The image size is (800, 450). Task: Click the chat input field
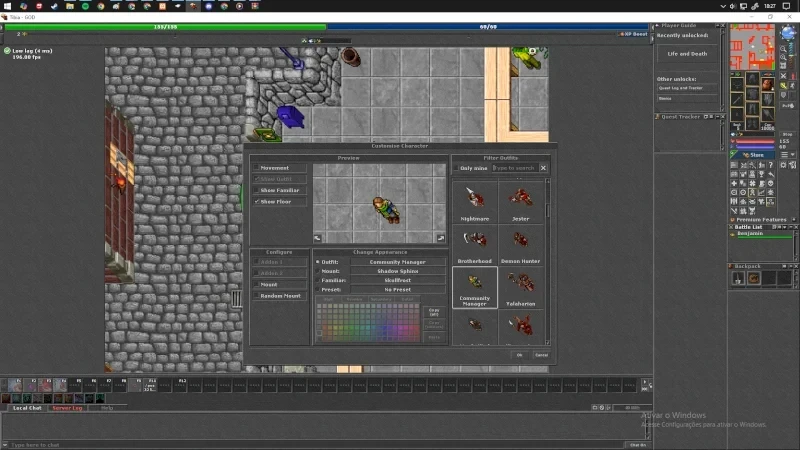tap(316, 445)
